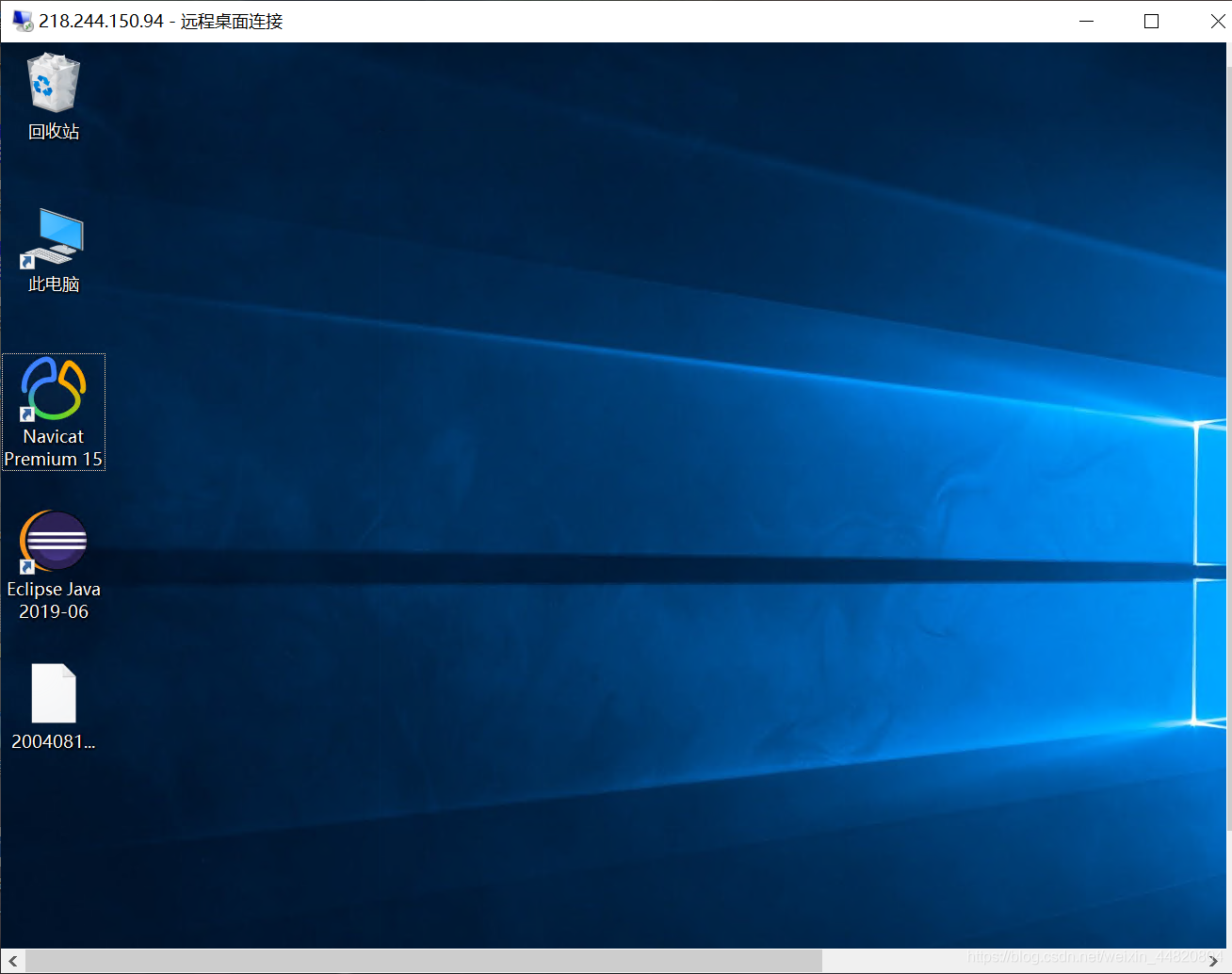Click the 2004081... file name label
The width and height of the screenshot is (1232, 974).
[54, 742]
